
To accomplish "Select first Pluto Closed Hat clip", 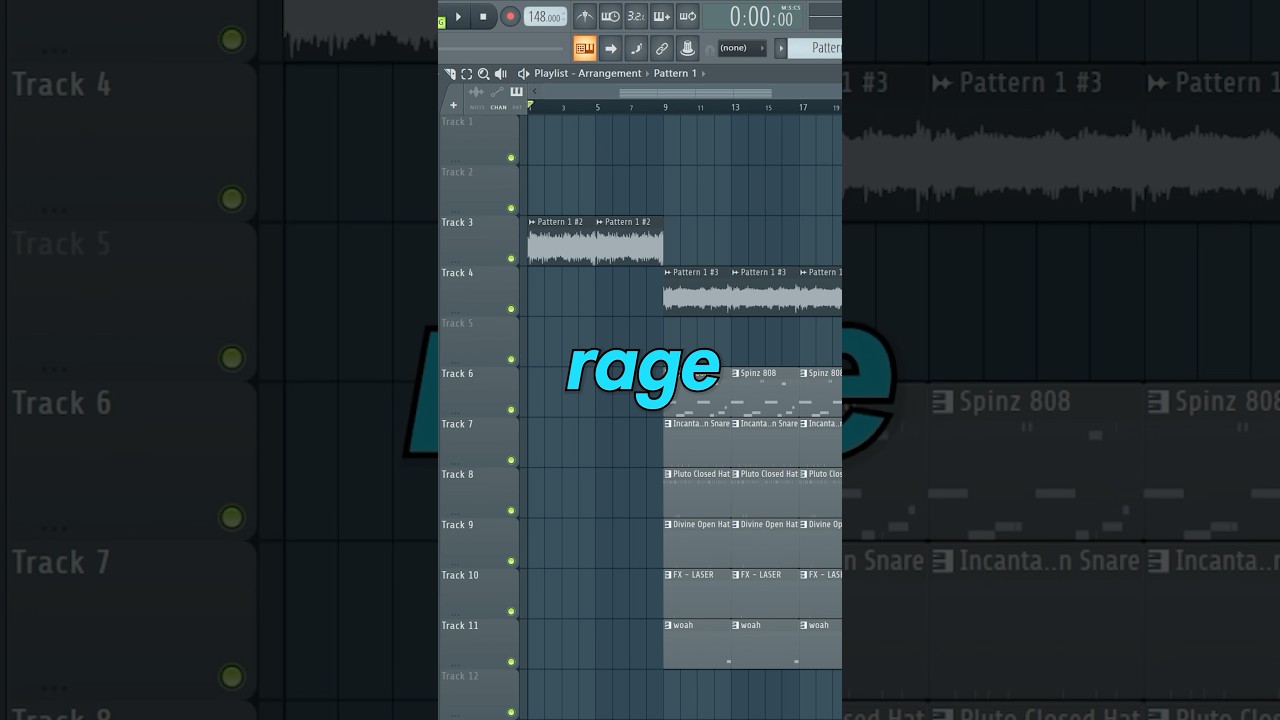I will (x=697, y=493).
